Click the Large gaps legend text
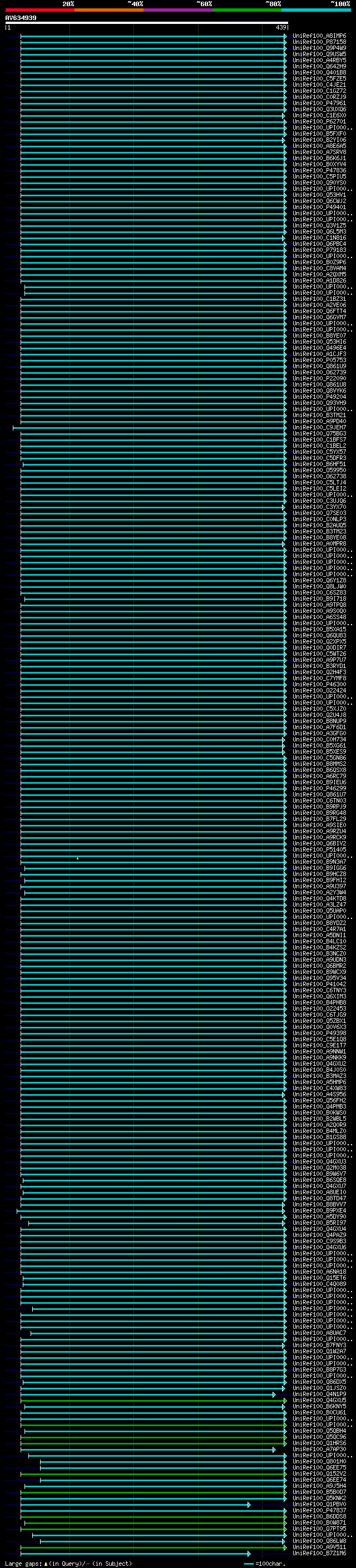The image size is (356, 1568). (68, 1563)
